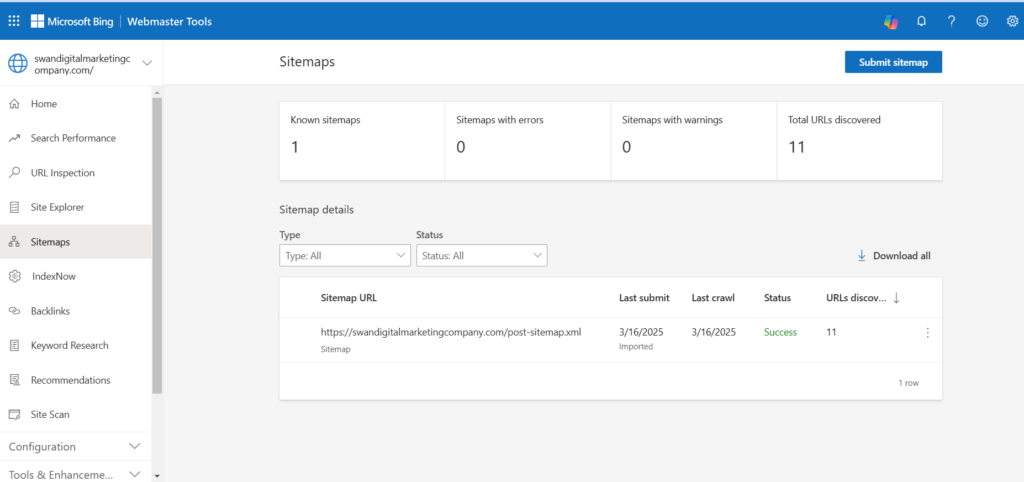1024x482 pixels.
Task: Click the sidebar scroll up arrow
Action: (157, 92)
